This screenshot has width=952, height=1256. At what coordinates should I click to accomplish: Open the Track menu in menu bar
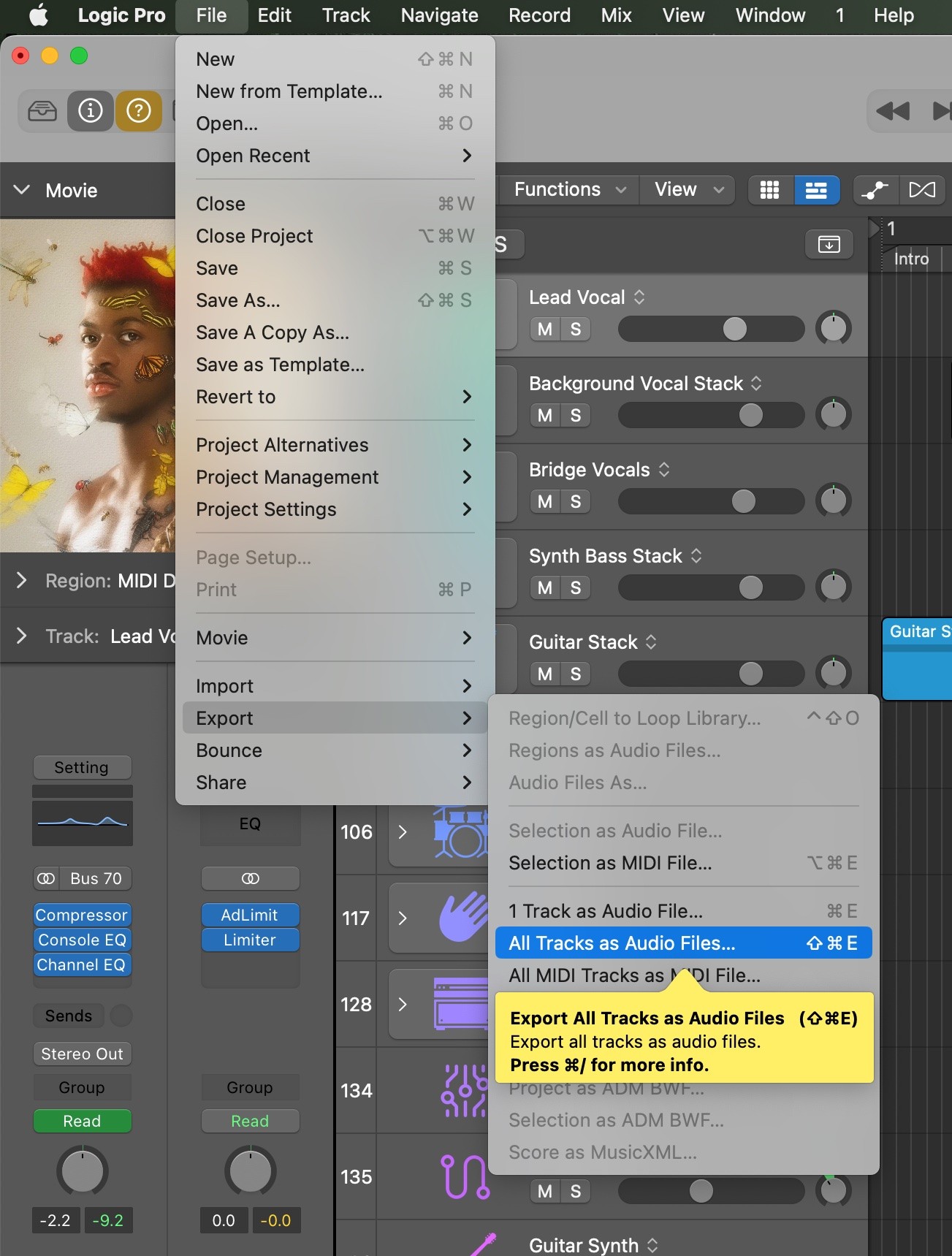pos(346,15)
